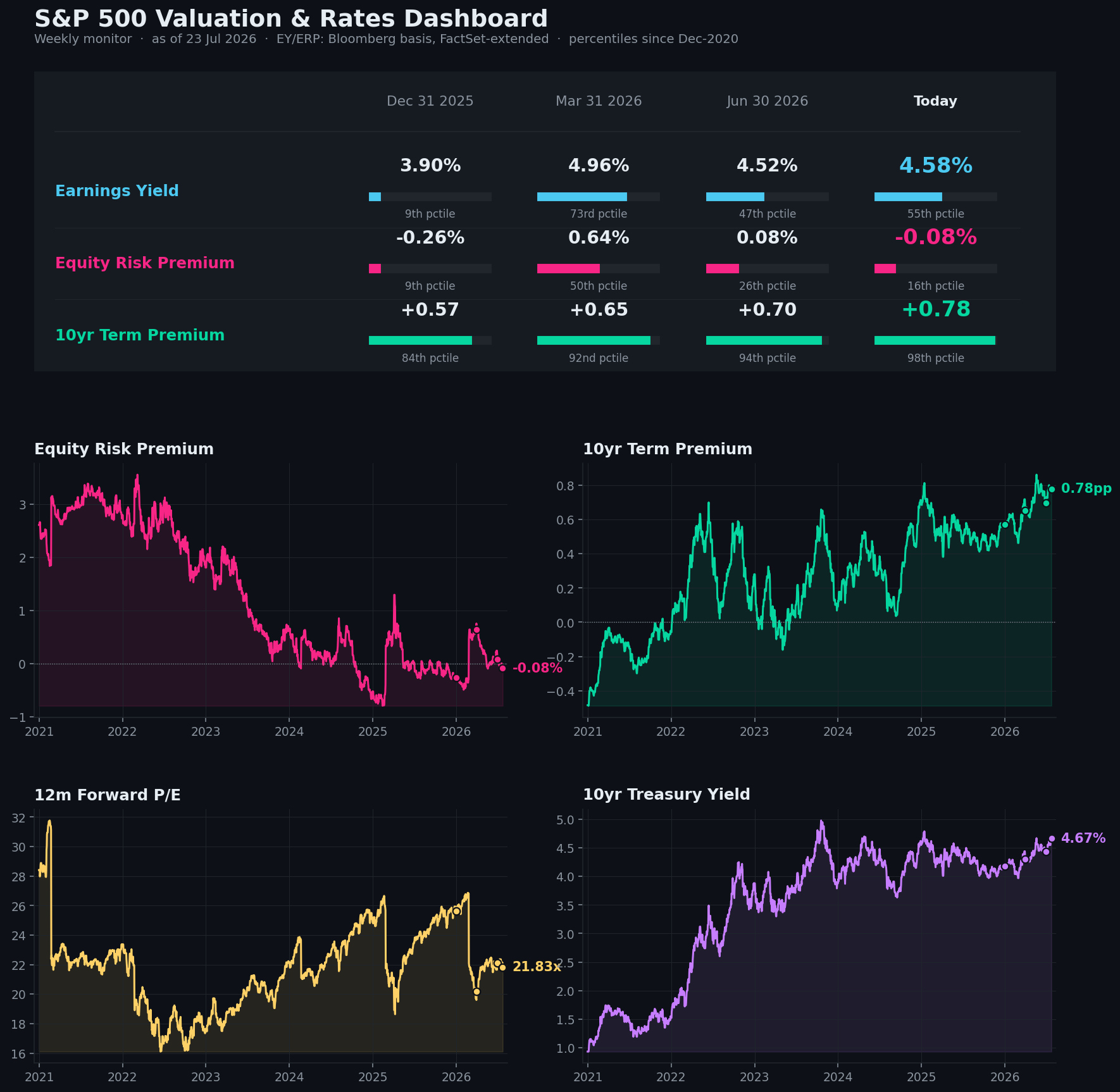This screenshot has height=1092, width=1120.
Task: Click the 0.64% equity risk premium value
Action: point(599,238)
